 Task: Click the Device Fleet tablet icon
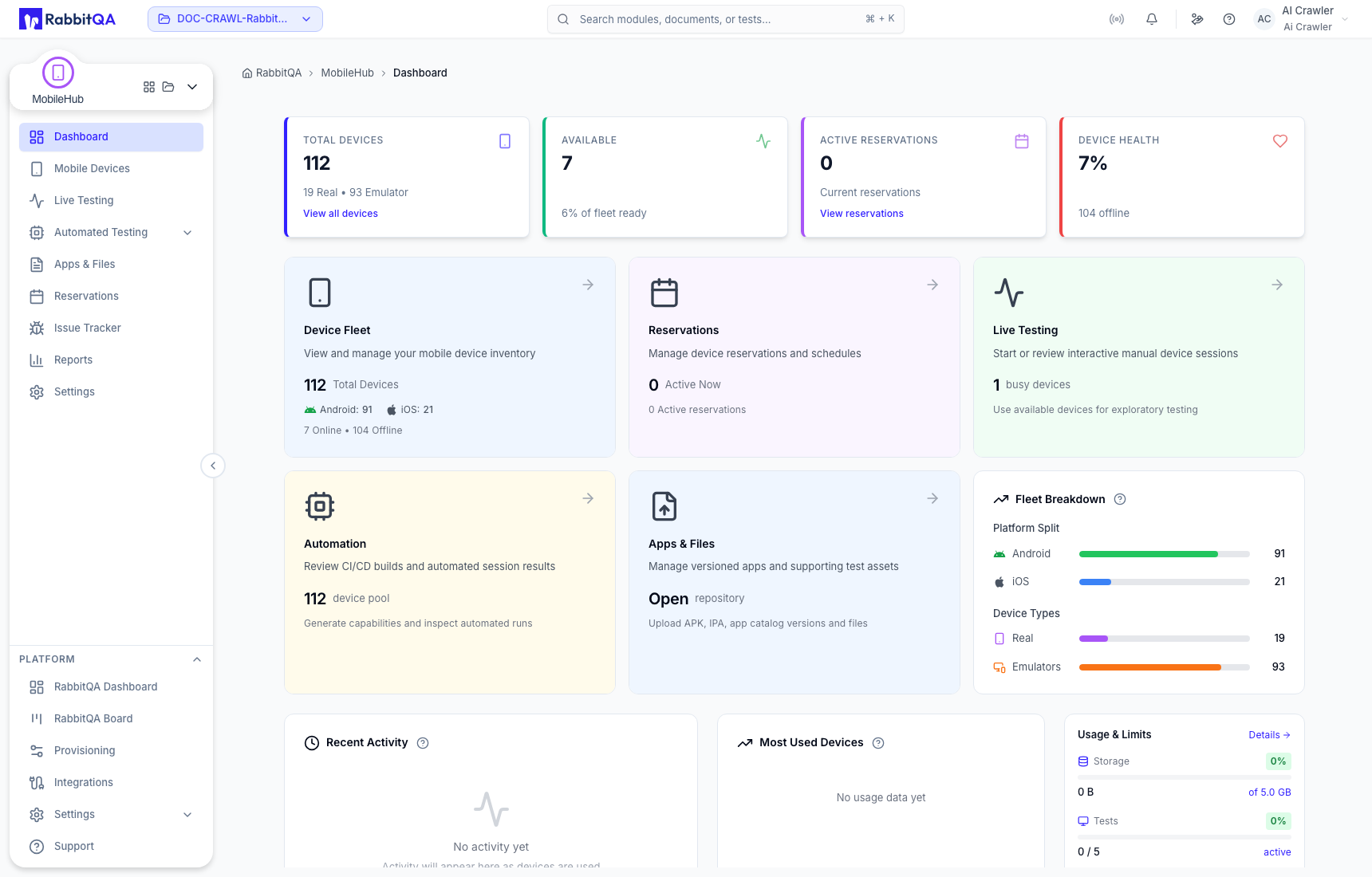click(x=320, y=293)
